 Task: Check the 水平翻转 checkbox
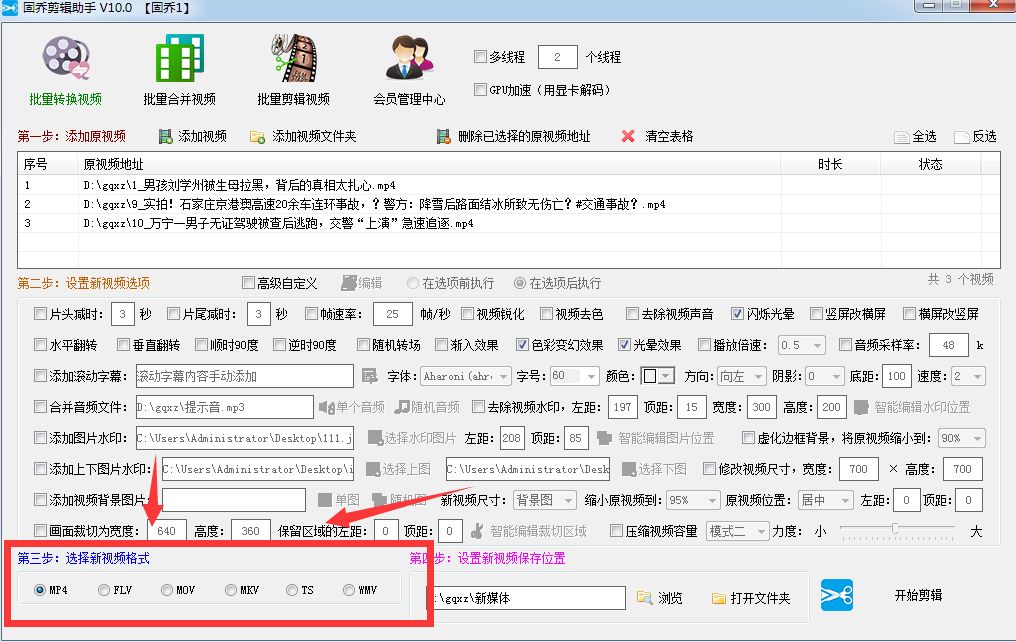point(40,345)
